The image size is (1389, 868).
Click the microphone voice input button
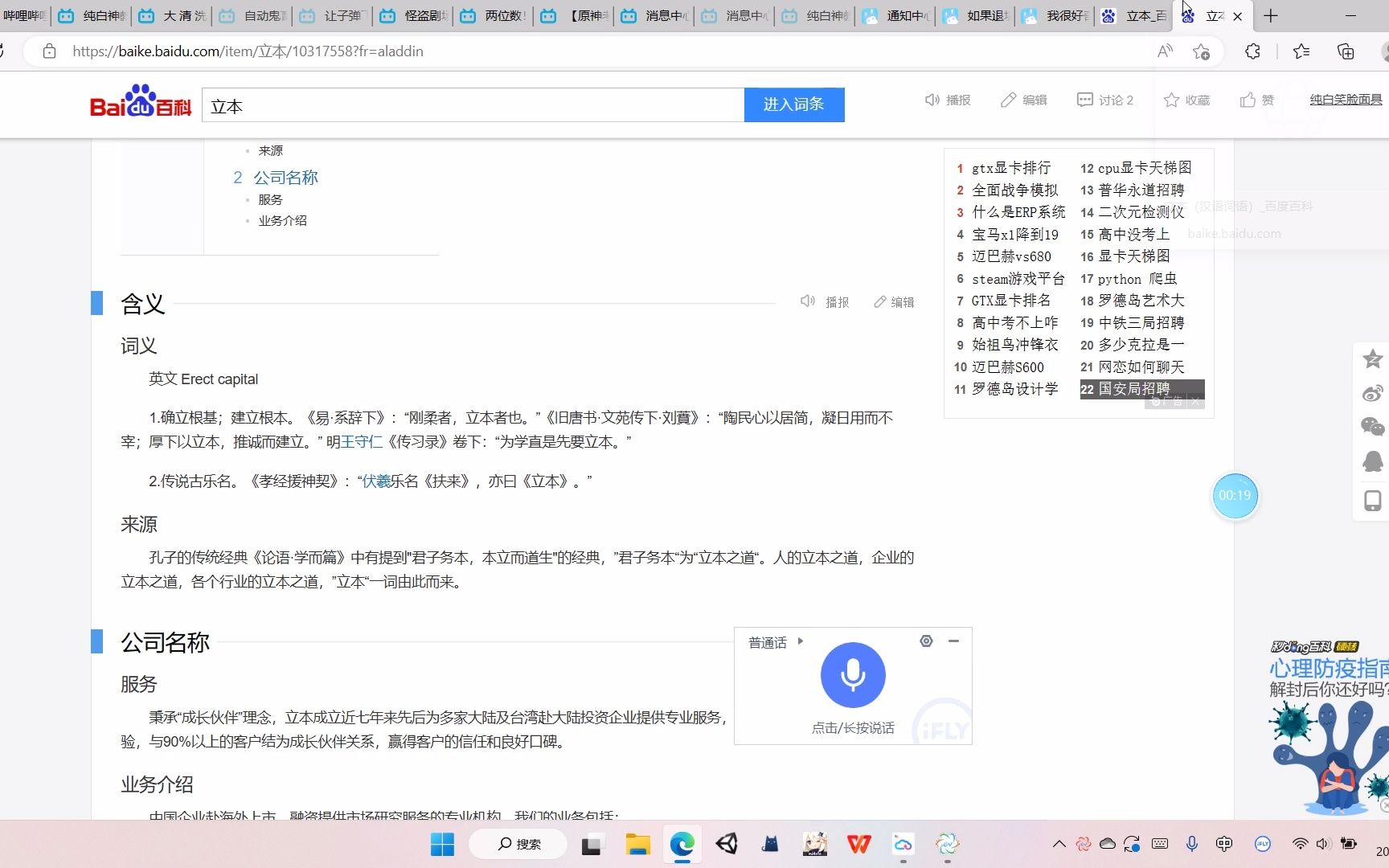pyautogui.click(x=853, y=675)
